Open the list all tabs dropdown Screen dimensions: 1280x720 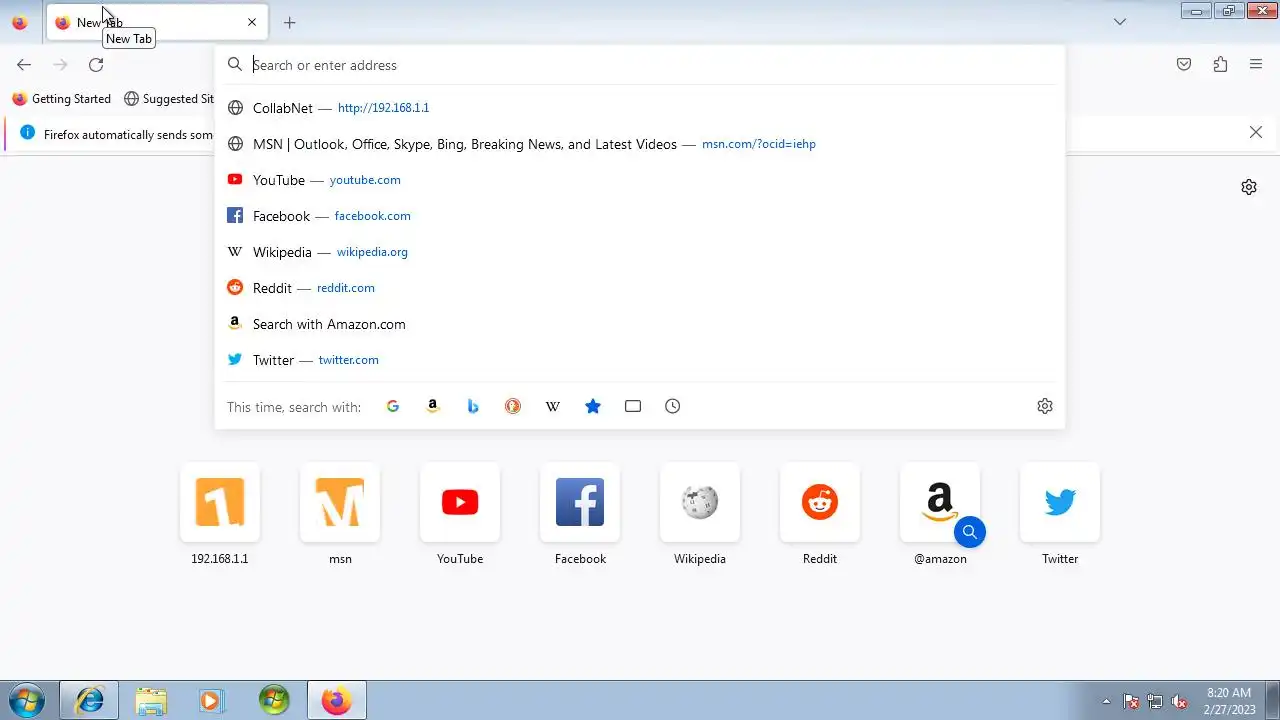[x=1120, y=22]
